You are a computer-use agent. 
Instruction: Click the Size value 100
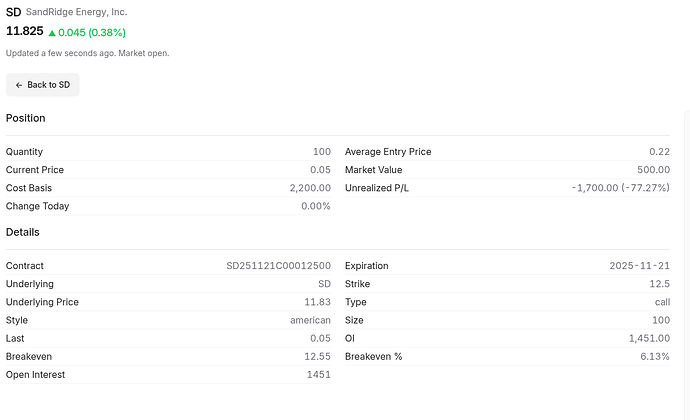pos(661,320)
